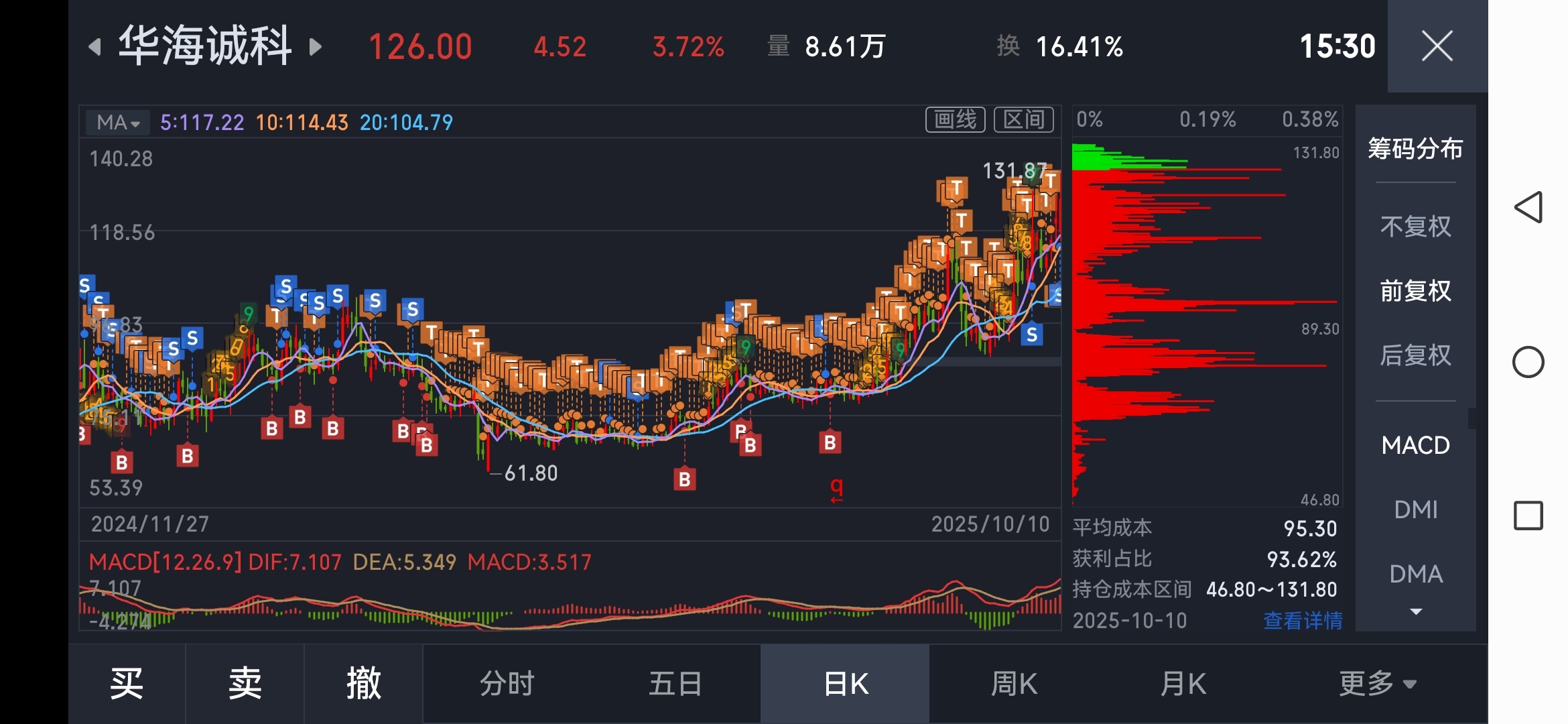Viewport: 1568px width, 724px height.
Task: Tap the Android home circle button
Action: (x=1528, y=362)
